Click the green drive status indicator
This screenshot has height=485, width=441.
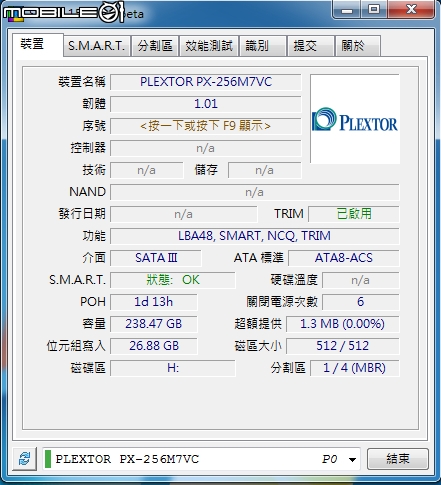tap(48, 459)
